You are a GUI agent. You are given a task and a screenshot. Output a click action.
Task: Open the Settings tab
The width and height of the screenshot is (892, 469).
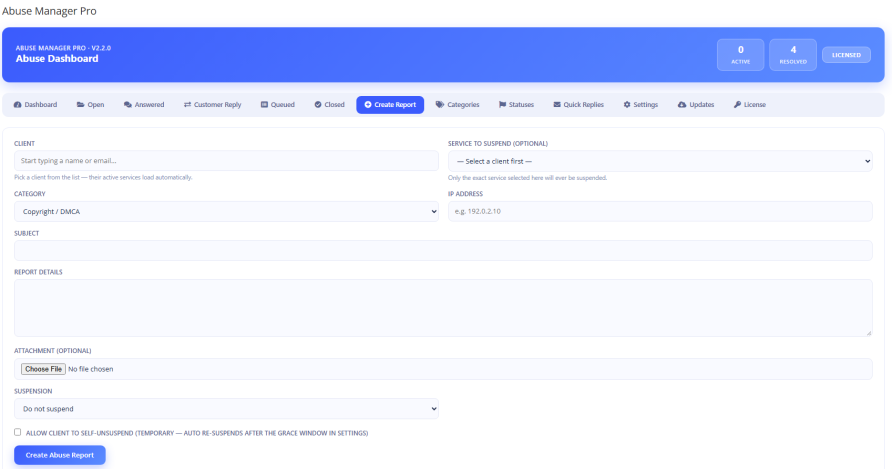point(641,105)
